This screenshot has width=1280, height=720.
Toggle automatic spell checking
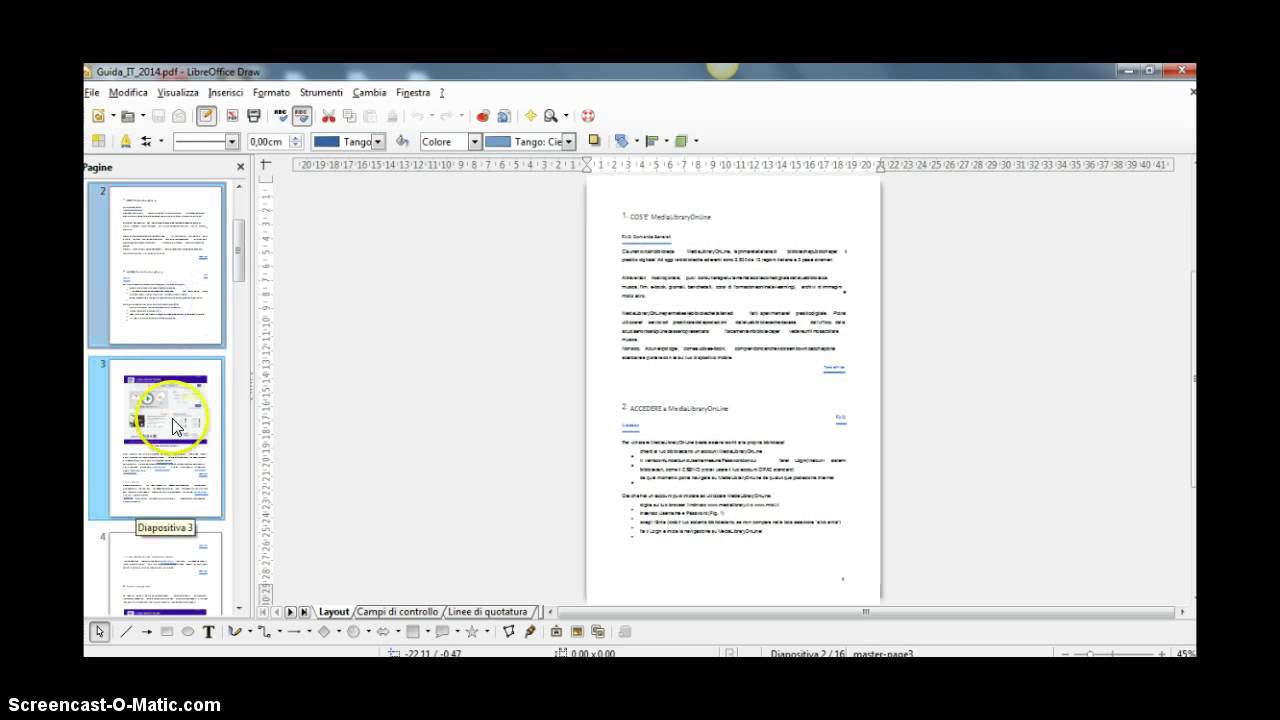point(301,116)
